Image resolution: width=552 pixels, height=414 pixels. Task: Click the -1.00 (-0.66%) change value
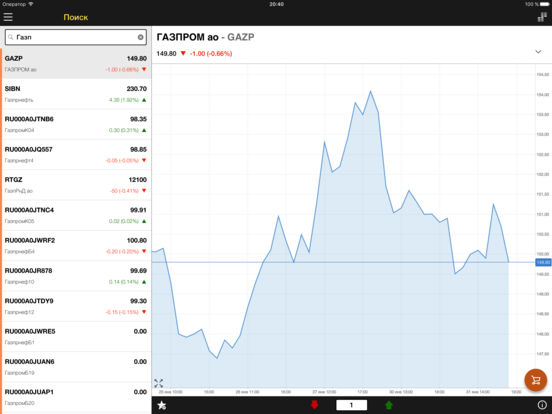[x=211, y=54]
